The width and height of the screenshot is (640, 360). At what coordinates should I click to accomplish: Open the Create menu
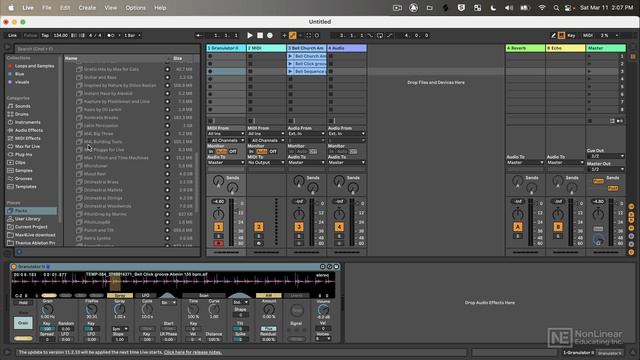87,8
